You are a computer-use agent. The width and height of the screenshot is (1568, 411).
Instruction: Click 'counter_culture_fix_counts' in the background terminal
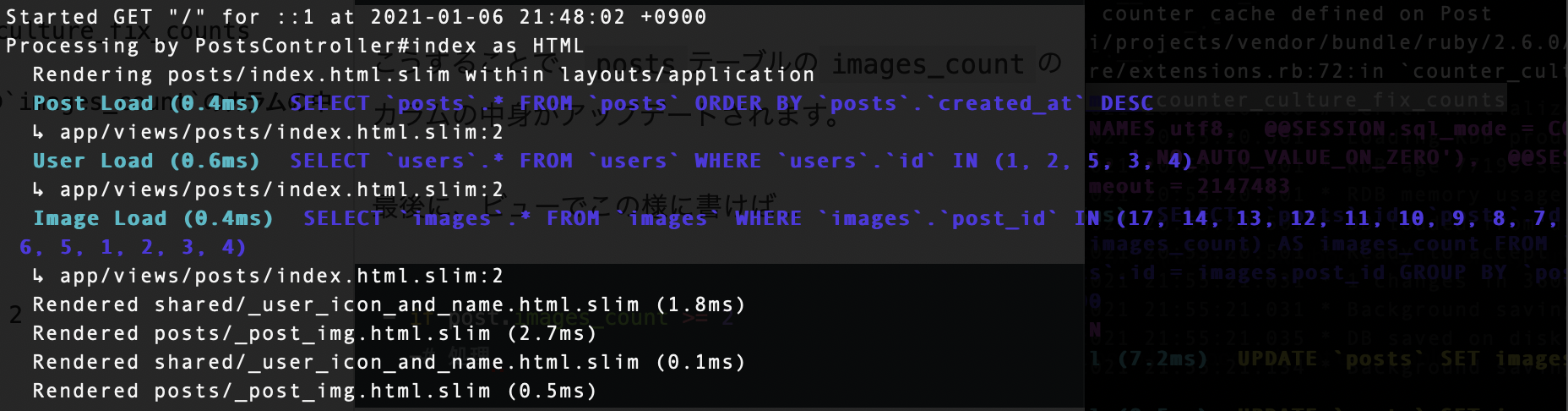1331,100
